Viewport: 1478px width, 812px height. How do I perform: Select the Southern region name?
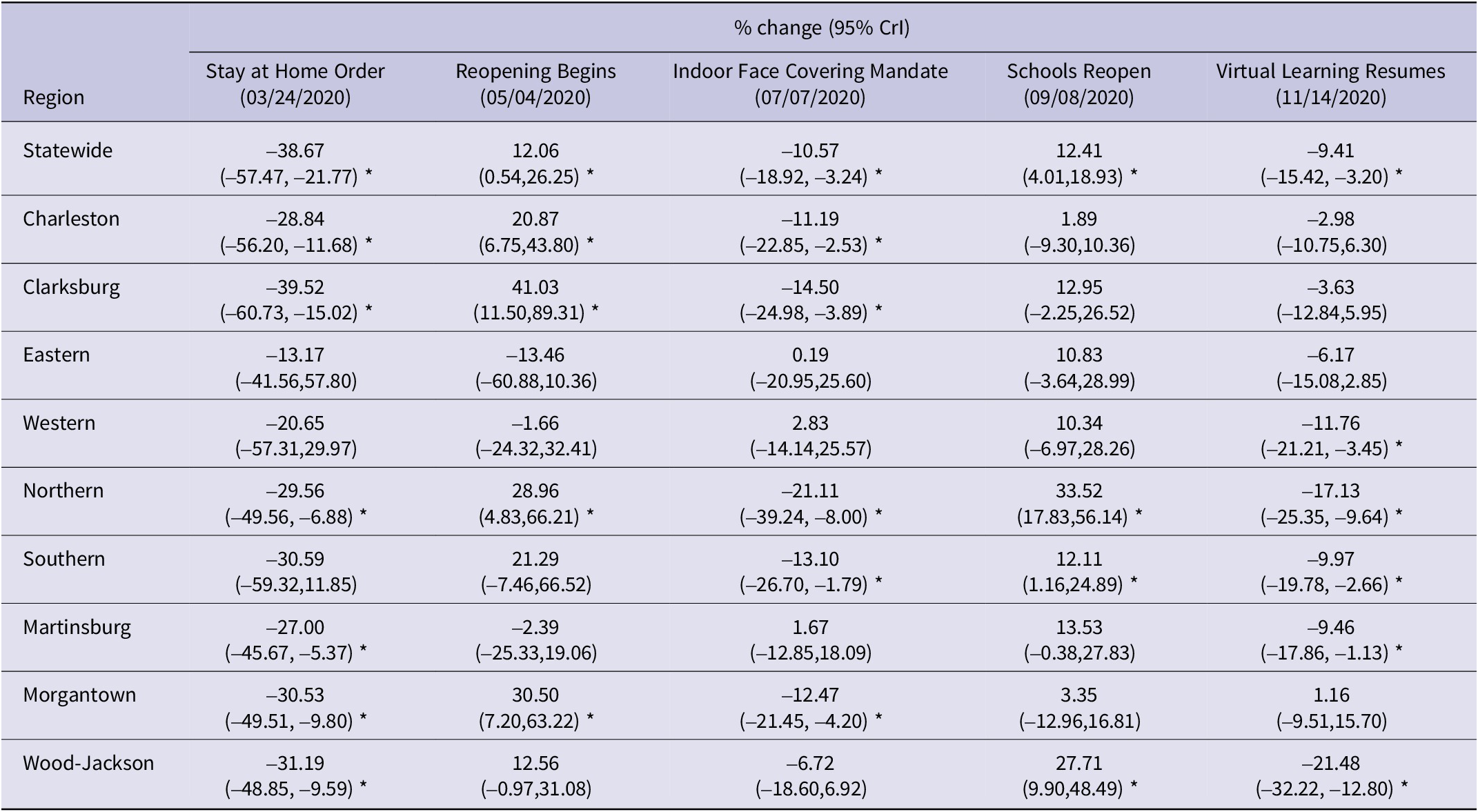tap(64, 558)
